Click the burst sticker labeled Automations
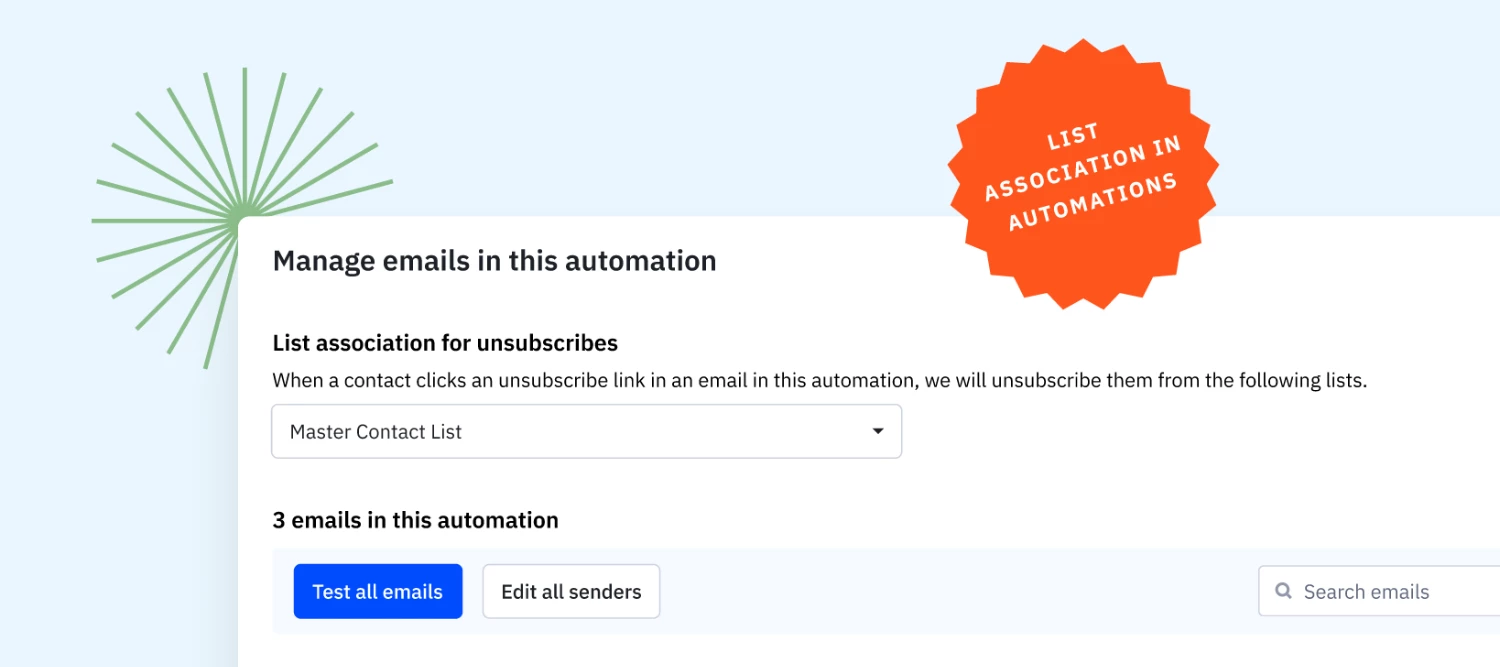The image size is (1500, 667). click(x=1083, y=172)
